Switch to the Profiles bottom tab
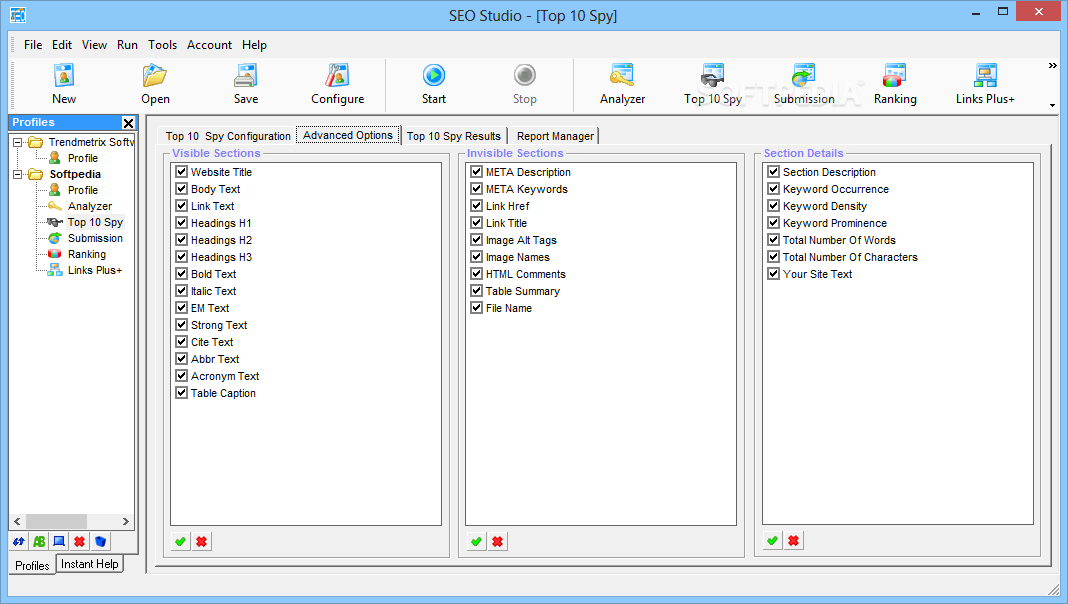Image resolution: width=1068 pixels, height=604 pixels. 32,566
